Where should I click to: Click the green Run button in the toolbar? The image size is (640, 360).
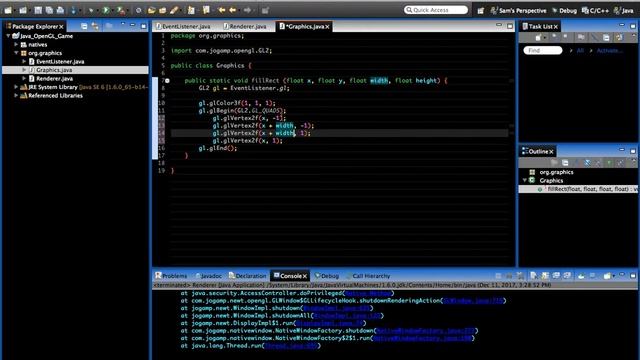[x=106, y=10]
